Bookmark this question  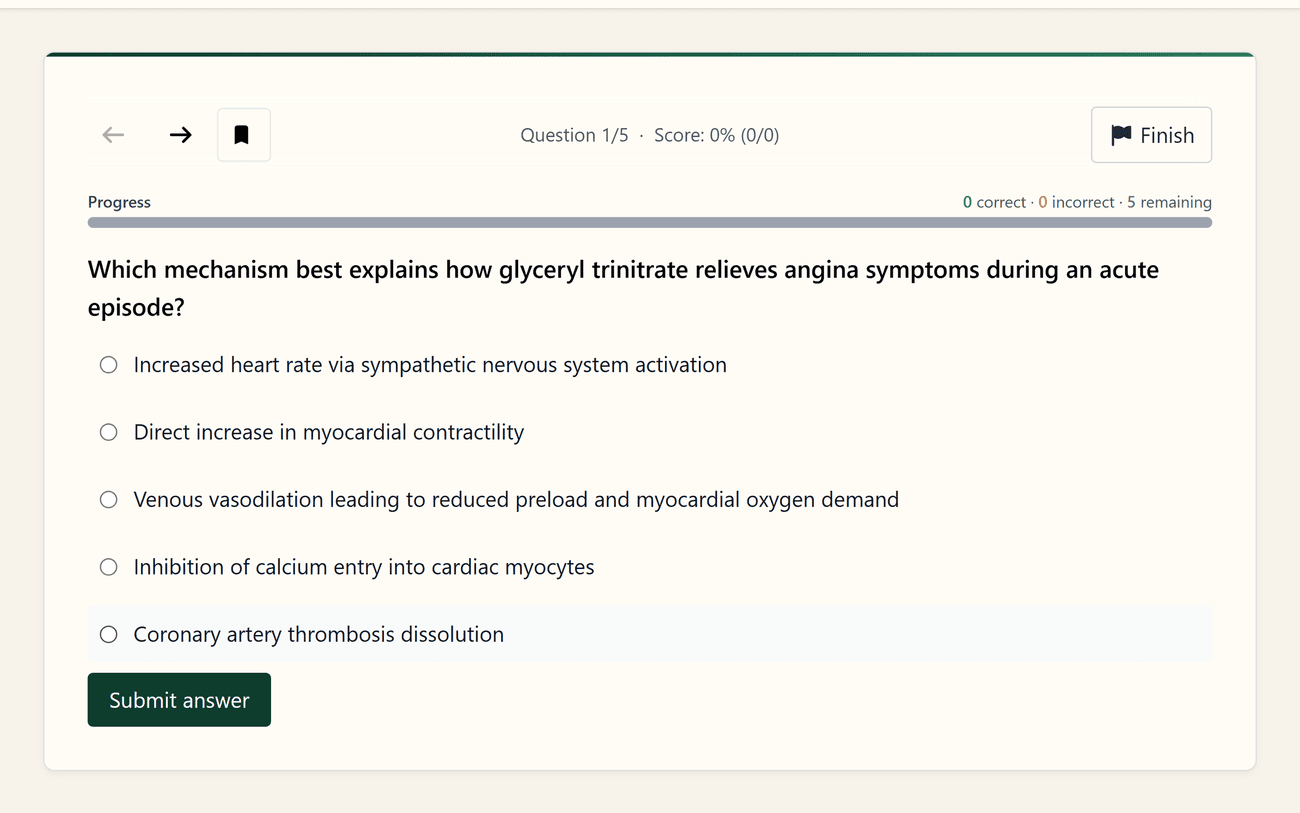click(x=244, y=135)
